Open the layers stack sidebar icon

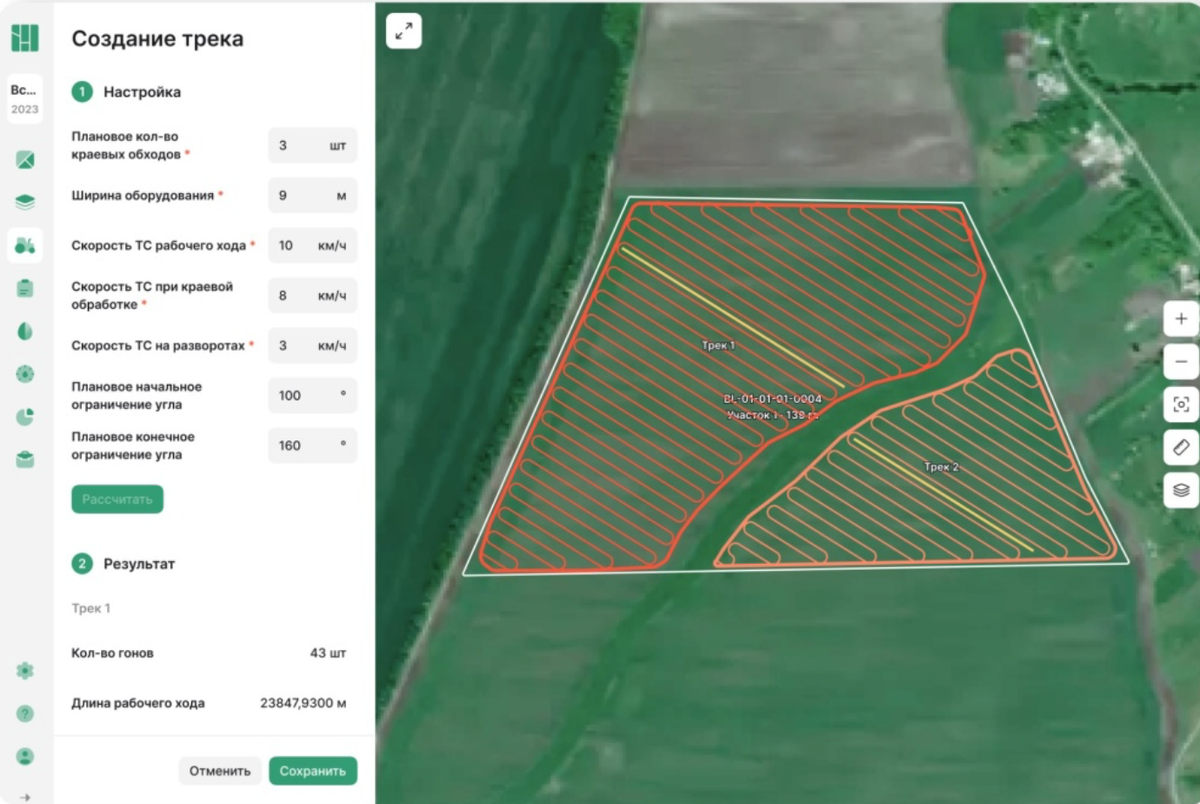[x=25, y=202]
